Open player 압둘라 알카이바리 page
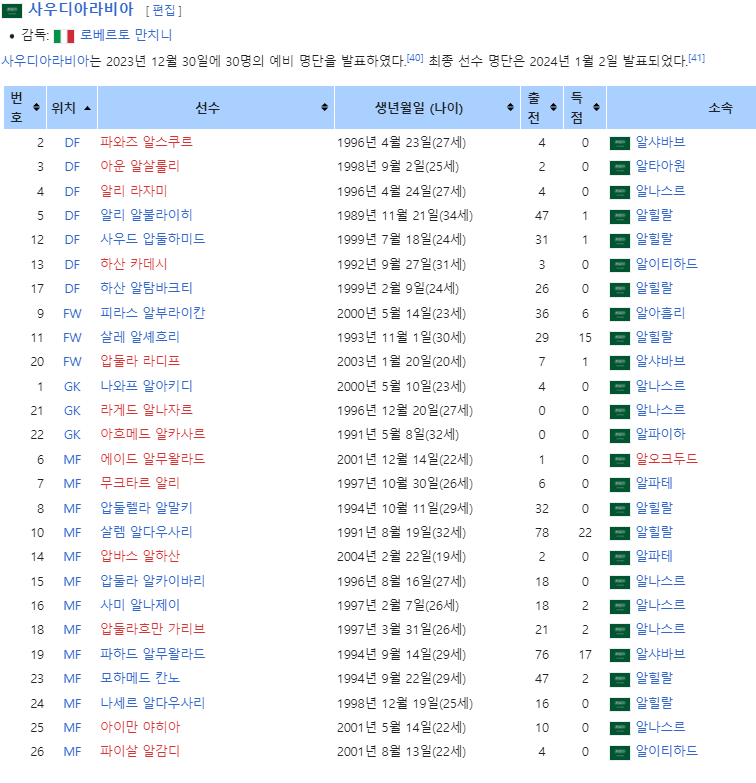 [153, 581]
